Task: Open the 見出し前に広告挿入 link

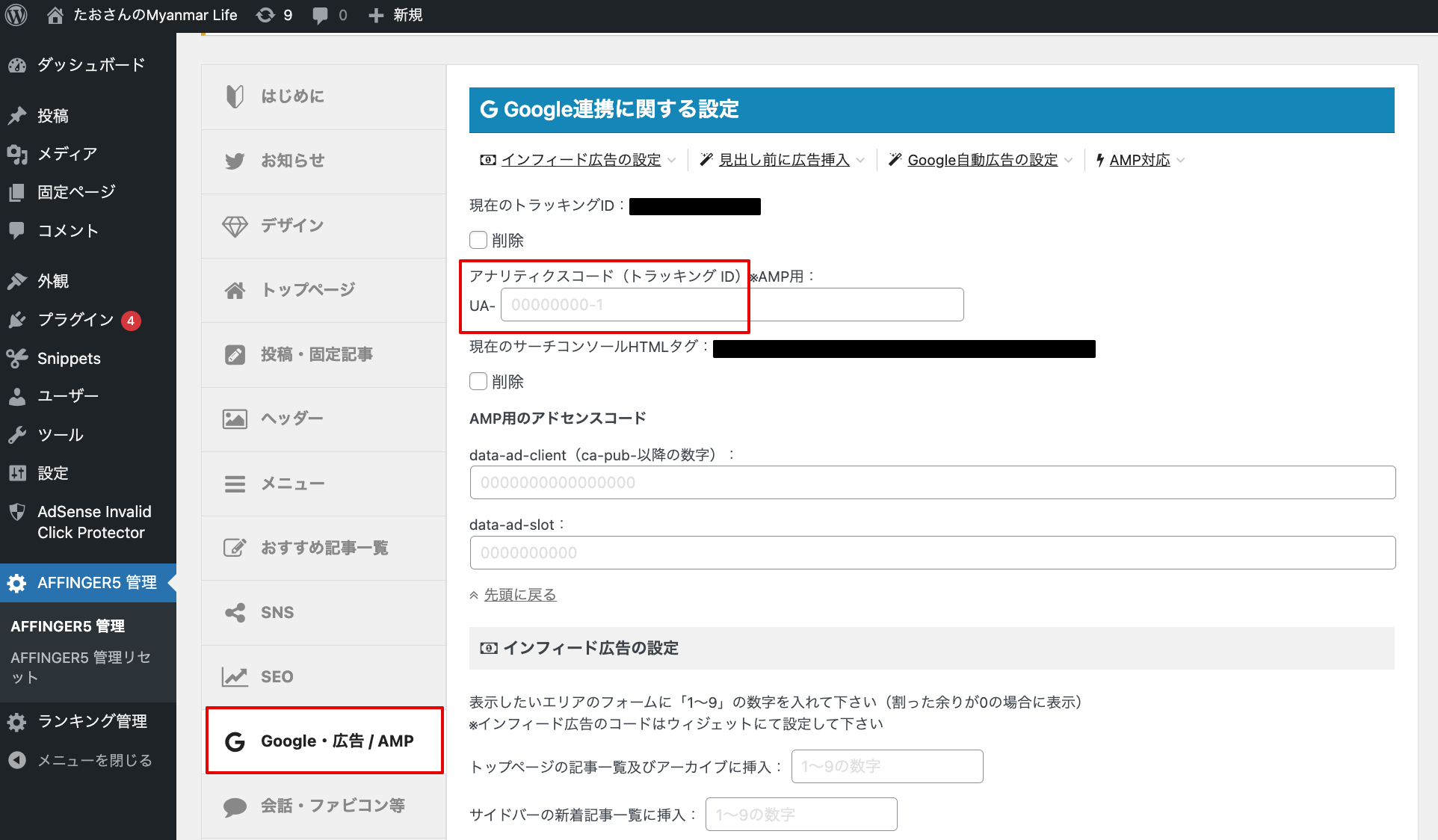Action: coord(783,159)
